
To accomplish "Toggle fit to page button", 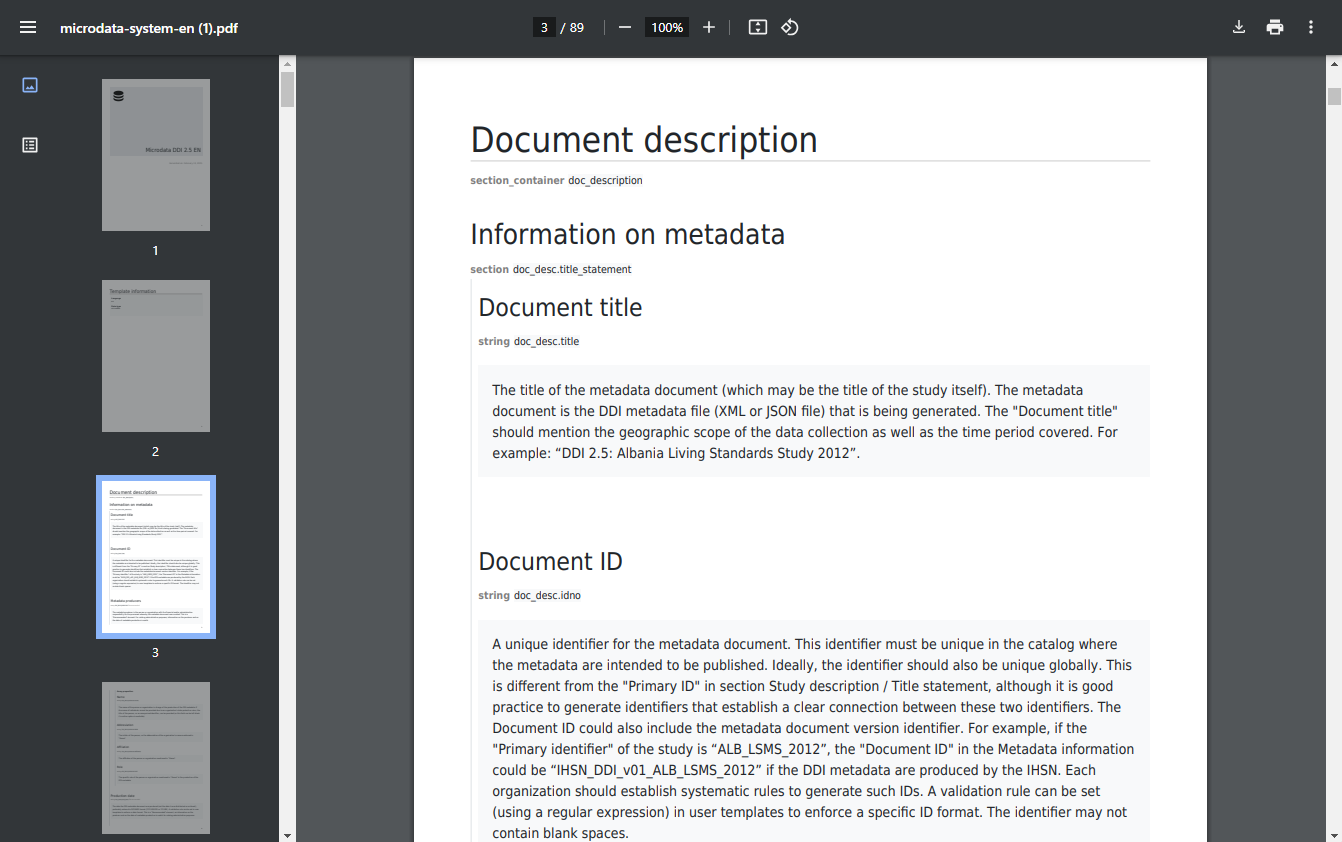I will click(x=758, y=27).
